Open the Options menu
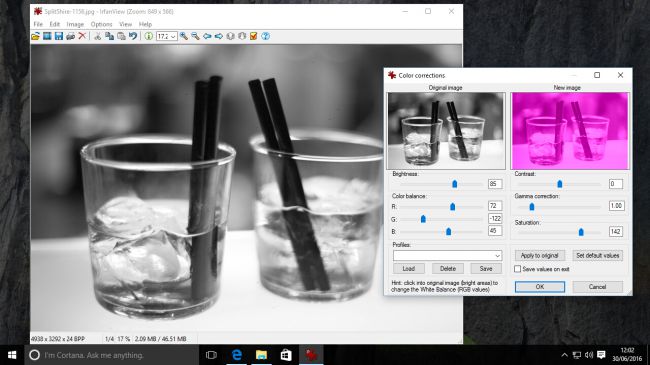This screenshot has width=650, height=365. point(102,24)
